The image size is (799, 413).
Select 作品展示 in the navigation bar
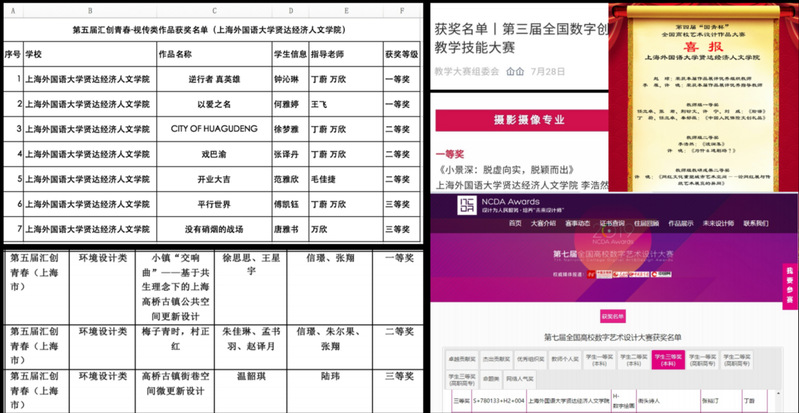(680, 223)
